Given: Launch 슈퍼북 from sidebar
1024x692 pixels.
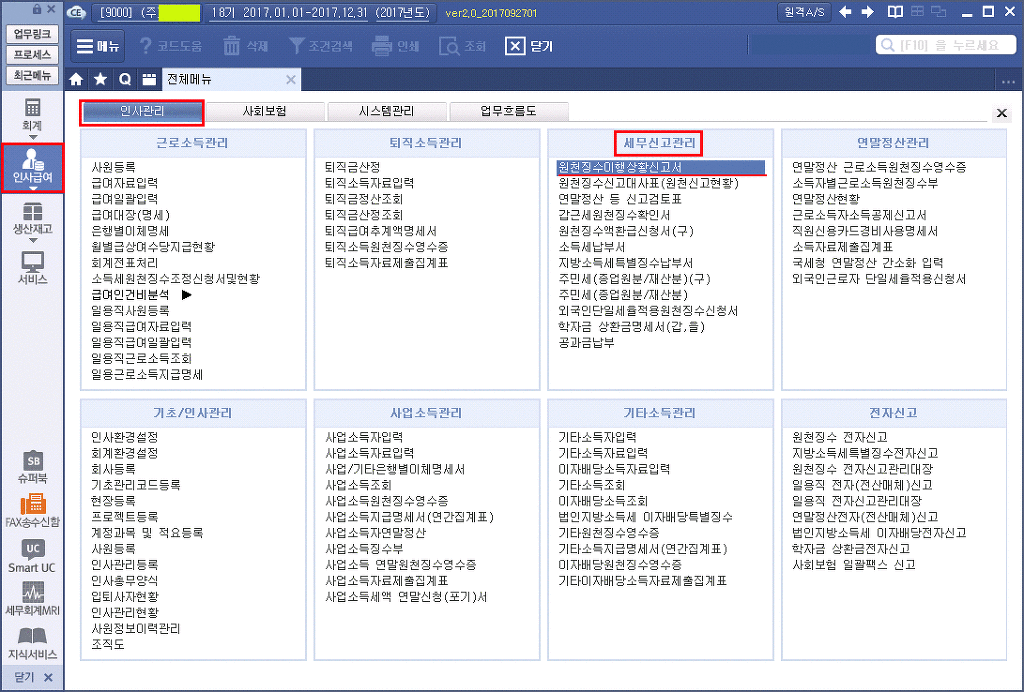Looking at the screenshot, I should pos(32,467).
